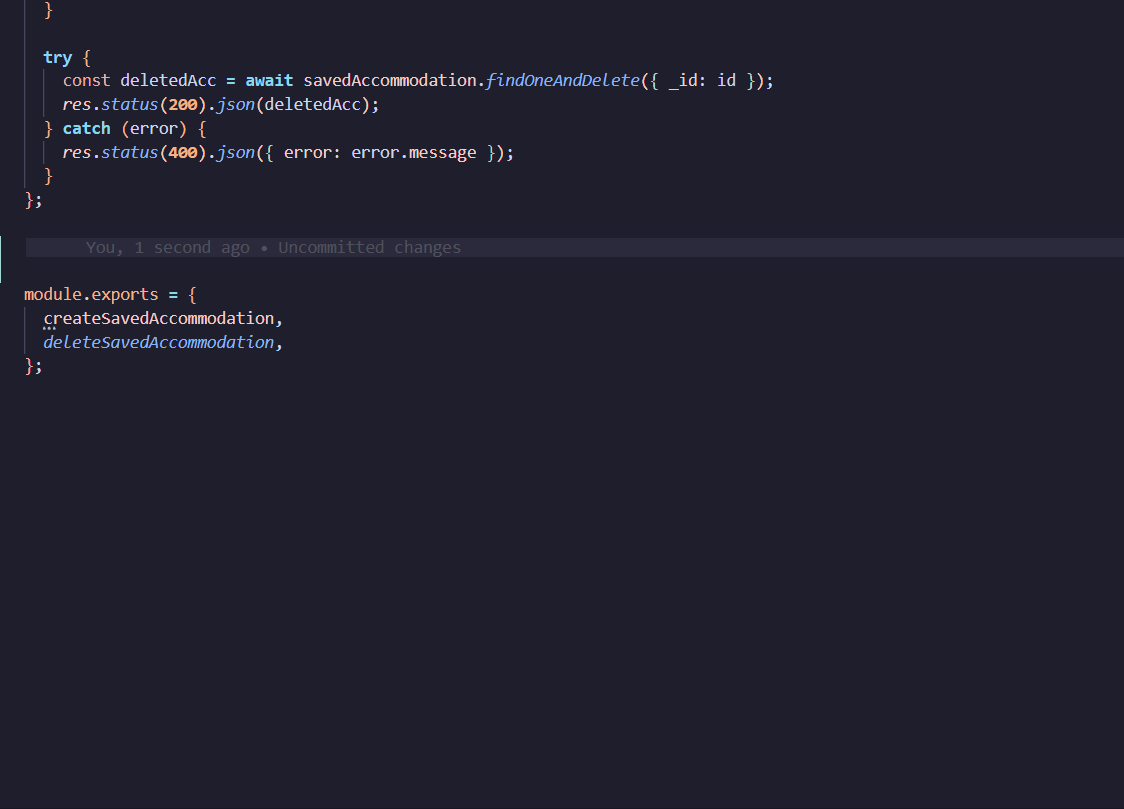Click the 'Uncommitted changes' blame annotation
Image resolution: width=1124 pixels, height=809 pixels.
[370, 247]
